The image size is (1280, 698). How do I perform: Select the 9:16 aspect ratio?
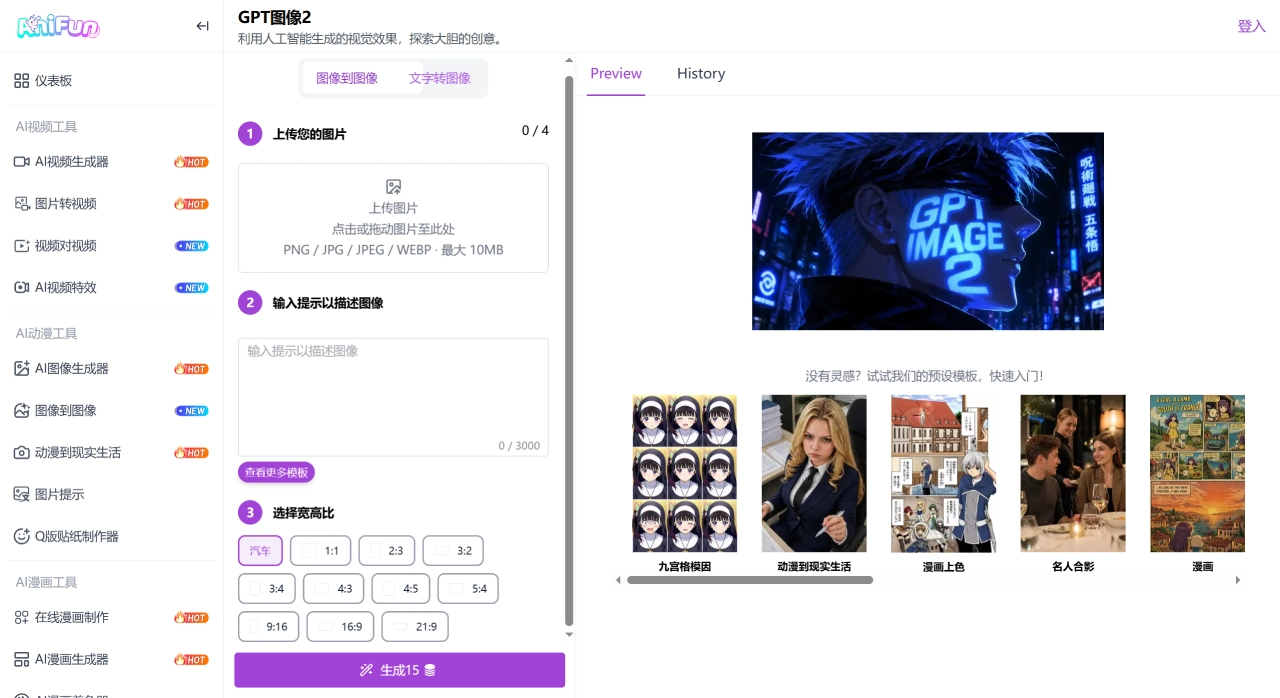(268, 627)
